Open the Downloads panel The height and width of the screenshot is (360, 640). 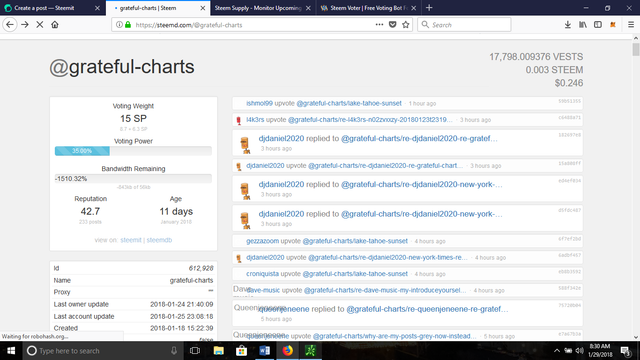click(568, 24)
